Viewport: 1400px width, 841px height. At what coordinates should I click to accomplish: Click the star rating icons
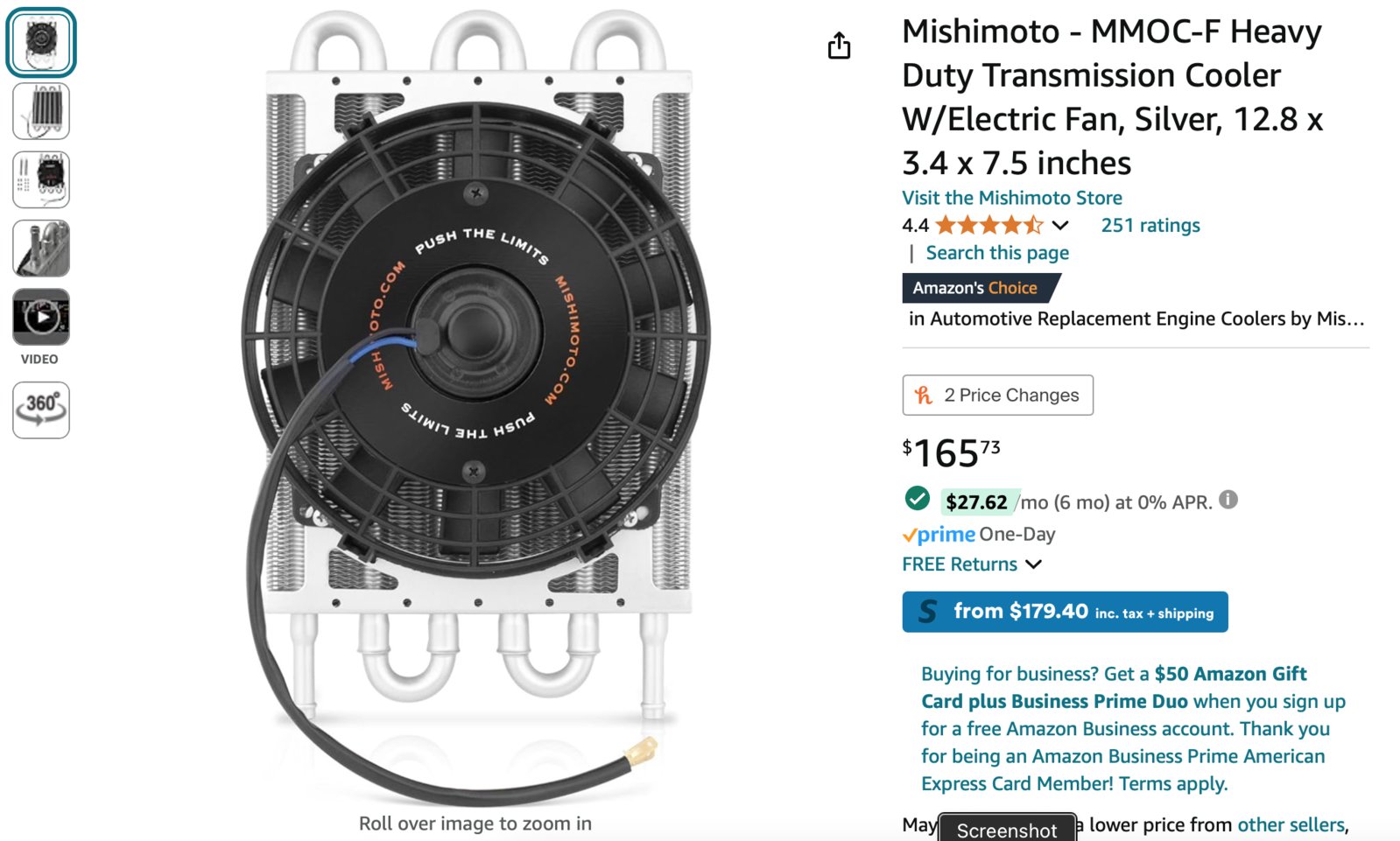[989, 226]
